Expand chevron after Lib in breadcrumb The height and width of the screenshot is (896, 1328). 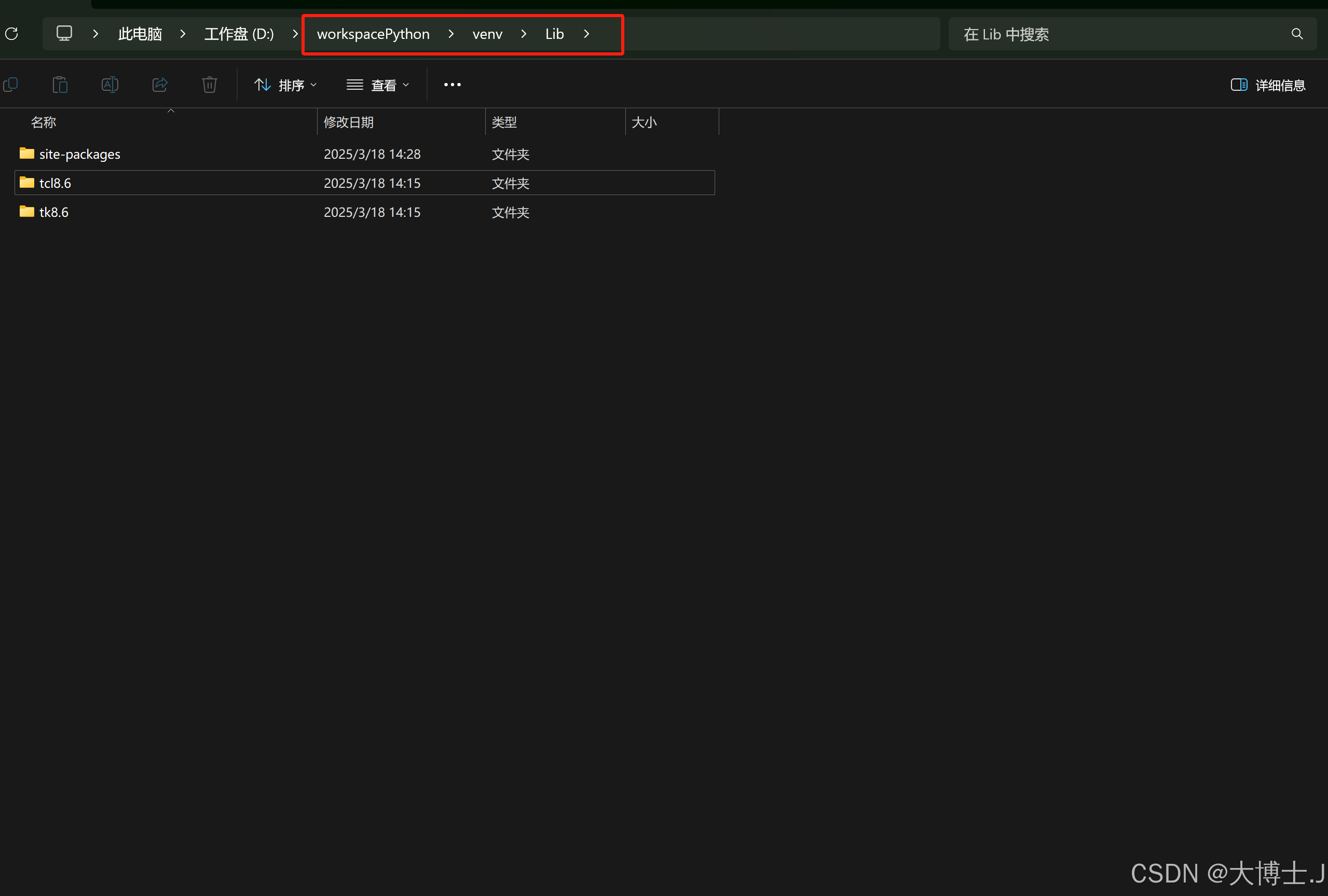click(586, 34)
